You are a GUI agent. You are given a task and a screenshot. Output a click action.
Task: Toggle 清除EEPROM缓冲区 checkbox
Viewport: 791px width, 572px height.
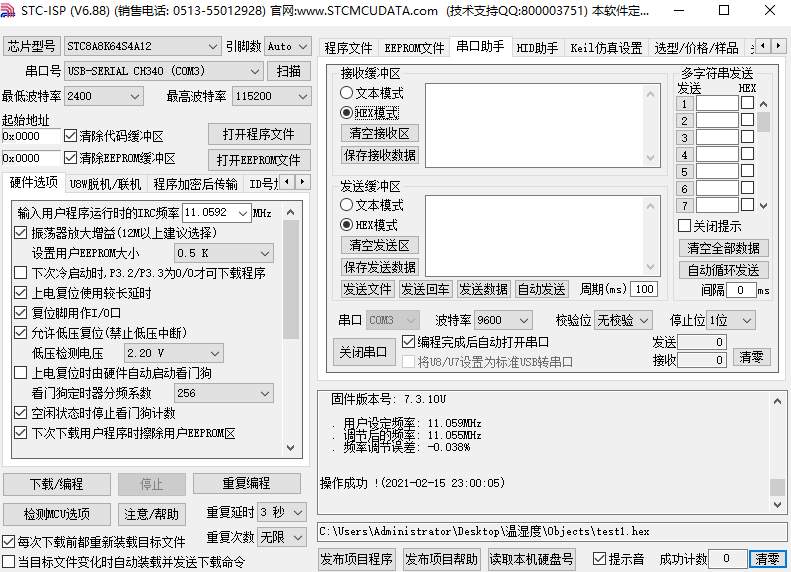tap(71, 158)
